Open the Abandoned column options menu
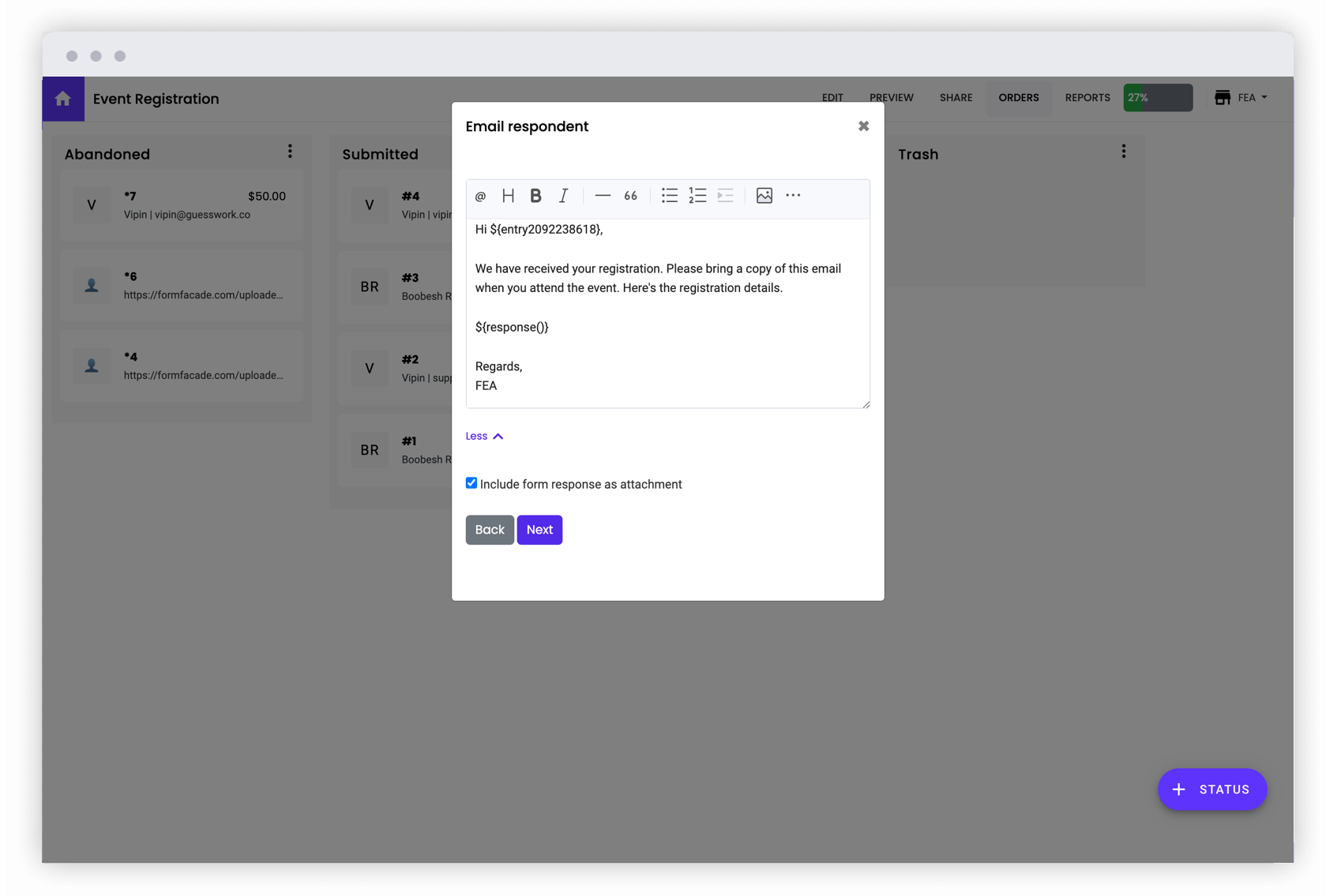Viewport: 1326px width, 896px height. pos(290,151)
